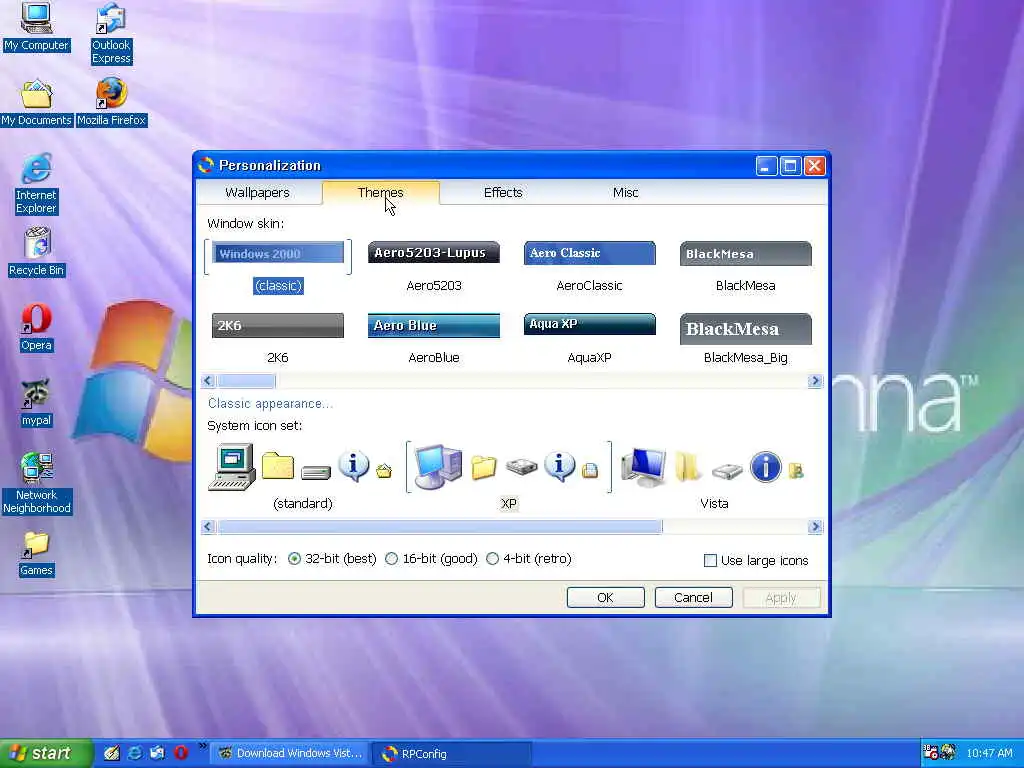Open Network Neighborhood icon
This screenshot has width=1024, height=768.
click(37, 483)
